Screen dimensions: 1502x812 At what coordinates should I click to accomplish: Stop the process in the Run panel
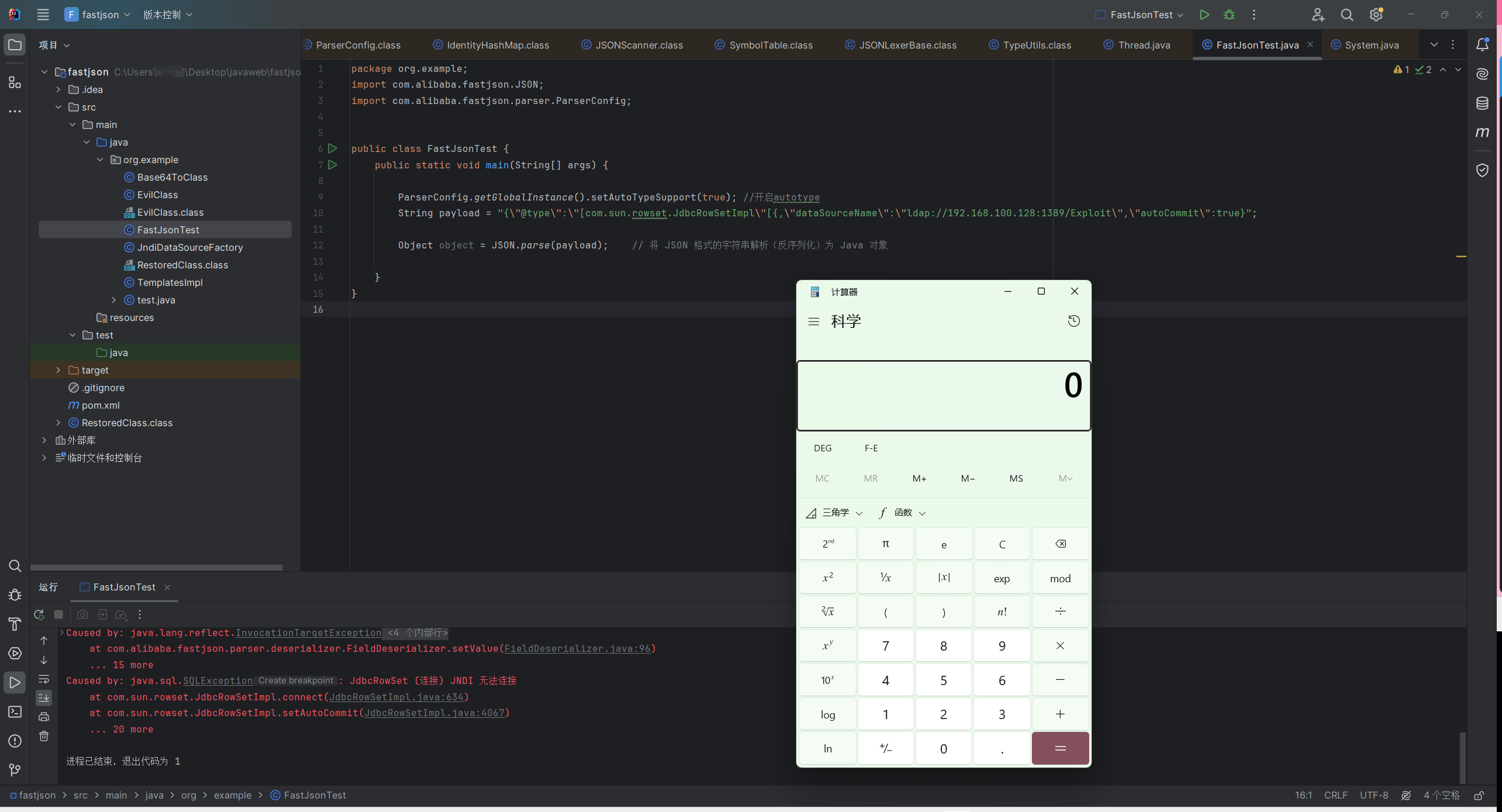[58, 614]
